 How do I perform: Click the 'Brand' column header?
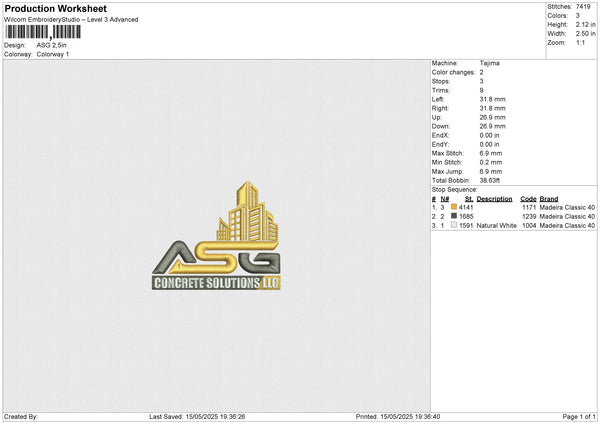[549, 199]
